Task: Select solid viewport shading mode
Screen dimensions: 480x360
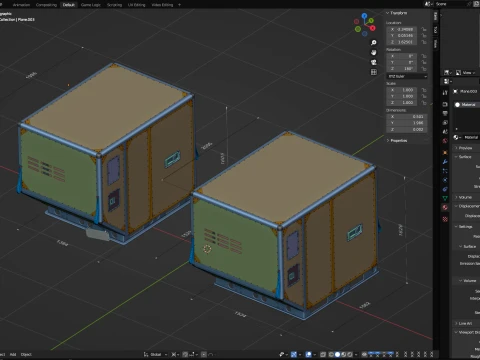Action: pyautogui.click(x=337, y=354)
